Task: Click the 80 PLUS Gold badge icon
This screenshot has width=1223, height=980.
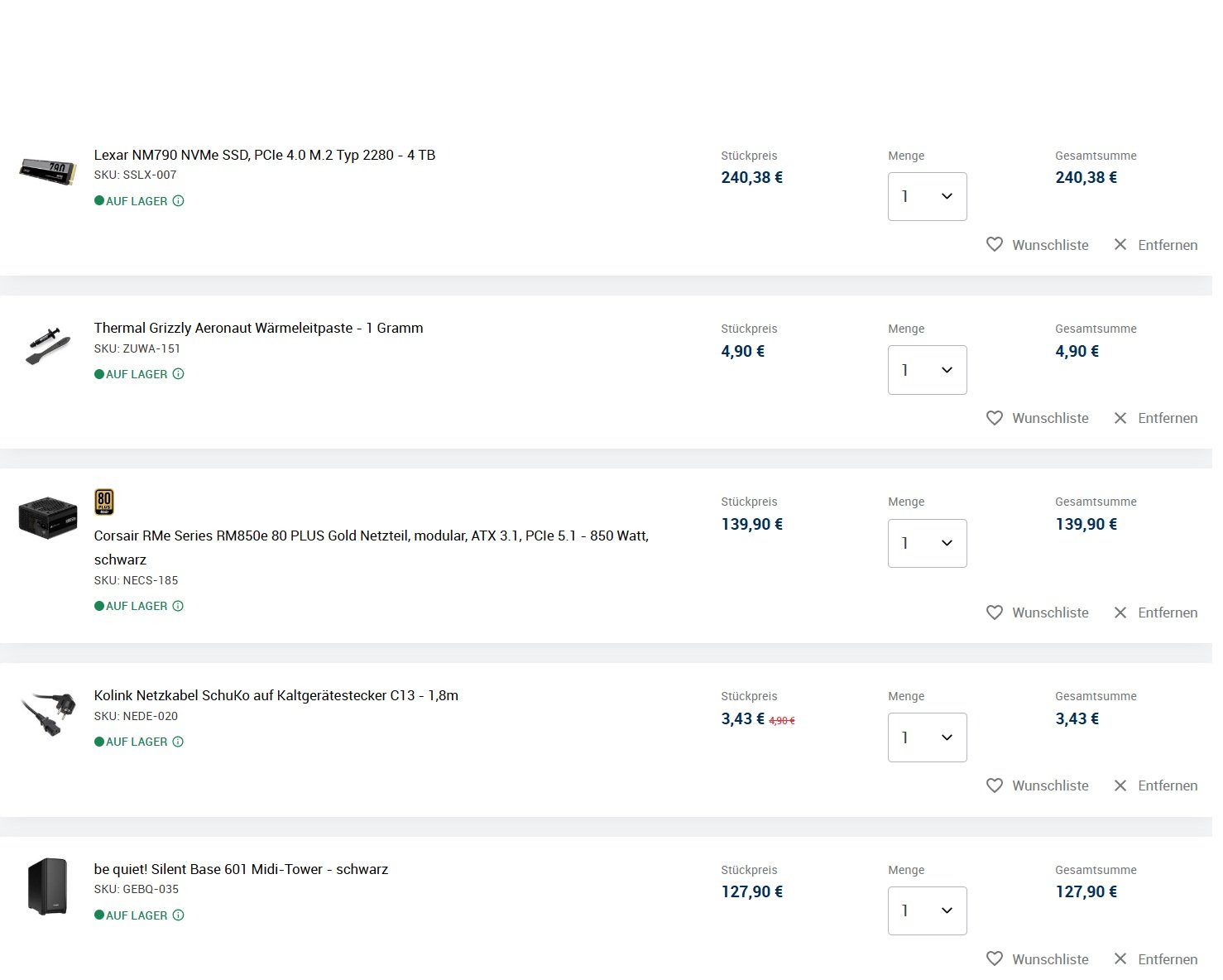Action: [x=104, y=502]
